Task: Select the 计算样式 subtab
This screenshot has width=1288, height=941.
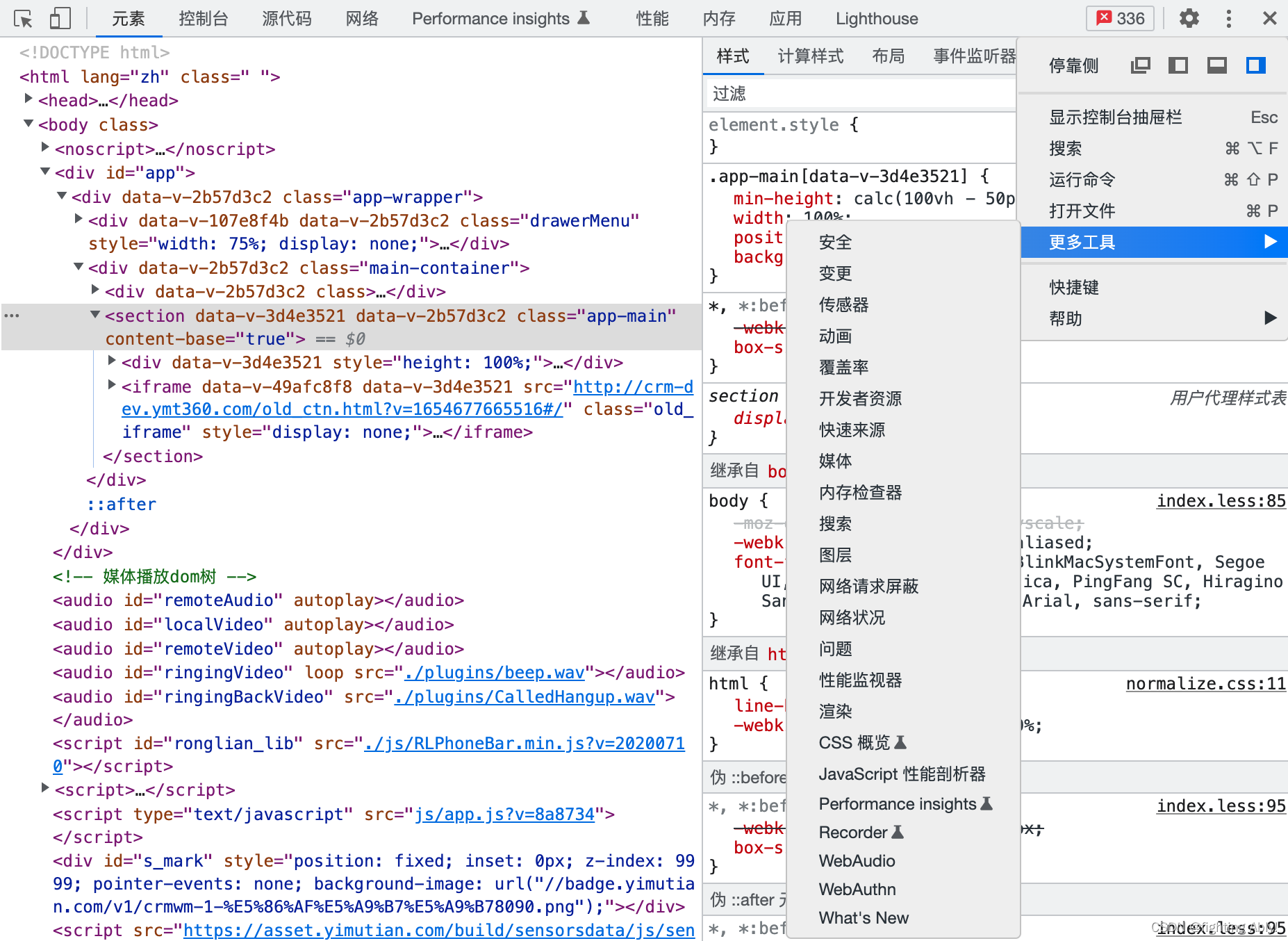Action: [x=811, y=56]
